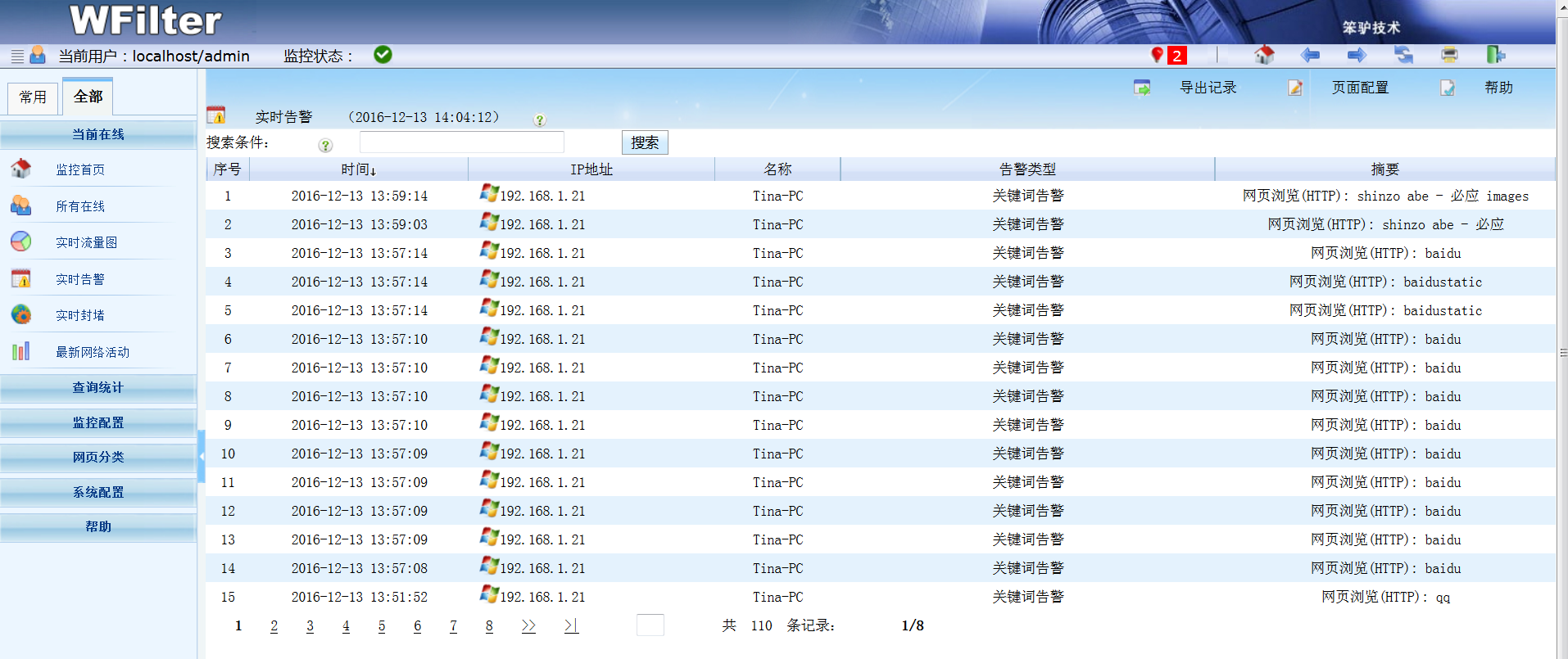
Task: Sort the table by 时间 column
Action: 358,169
